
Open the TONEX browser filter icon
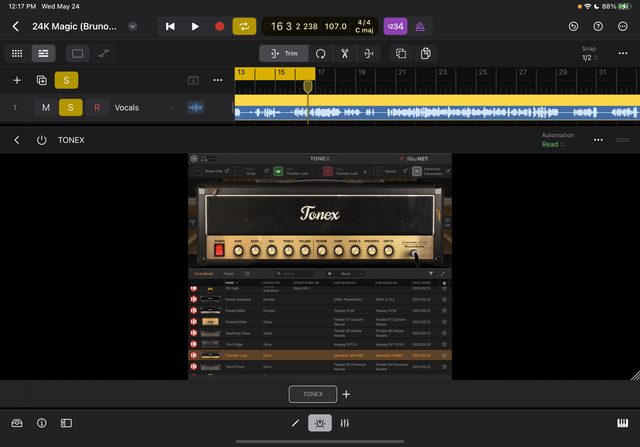pyautogui.click(x=431, y=274)
